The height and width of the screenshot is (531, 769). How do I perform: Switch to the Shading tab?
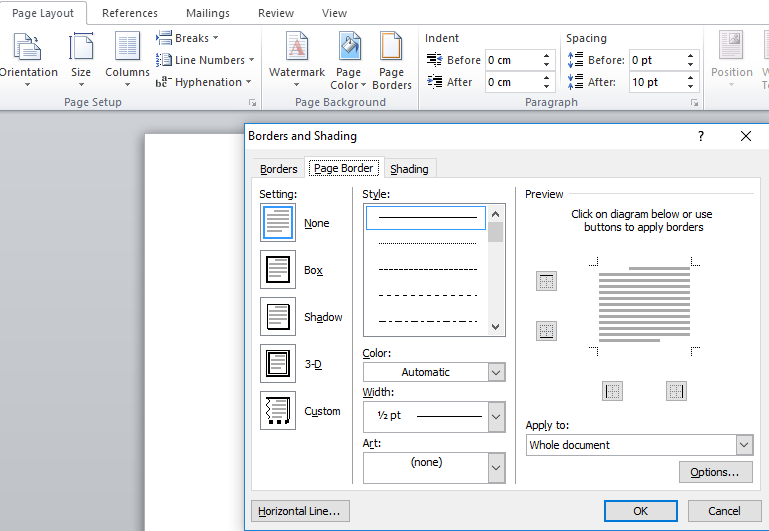tap(409, 169)
